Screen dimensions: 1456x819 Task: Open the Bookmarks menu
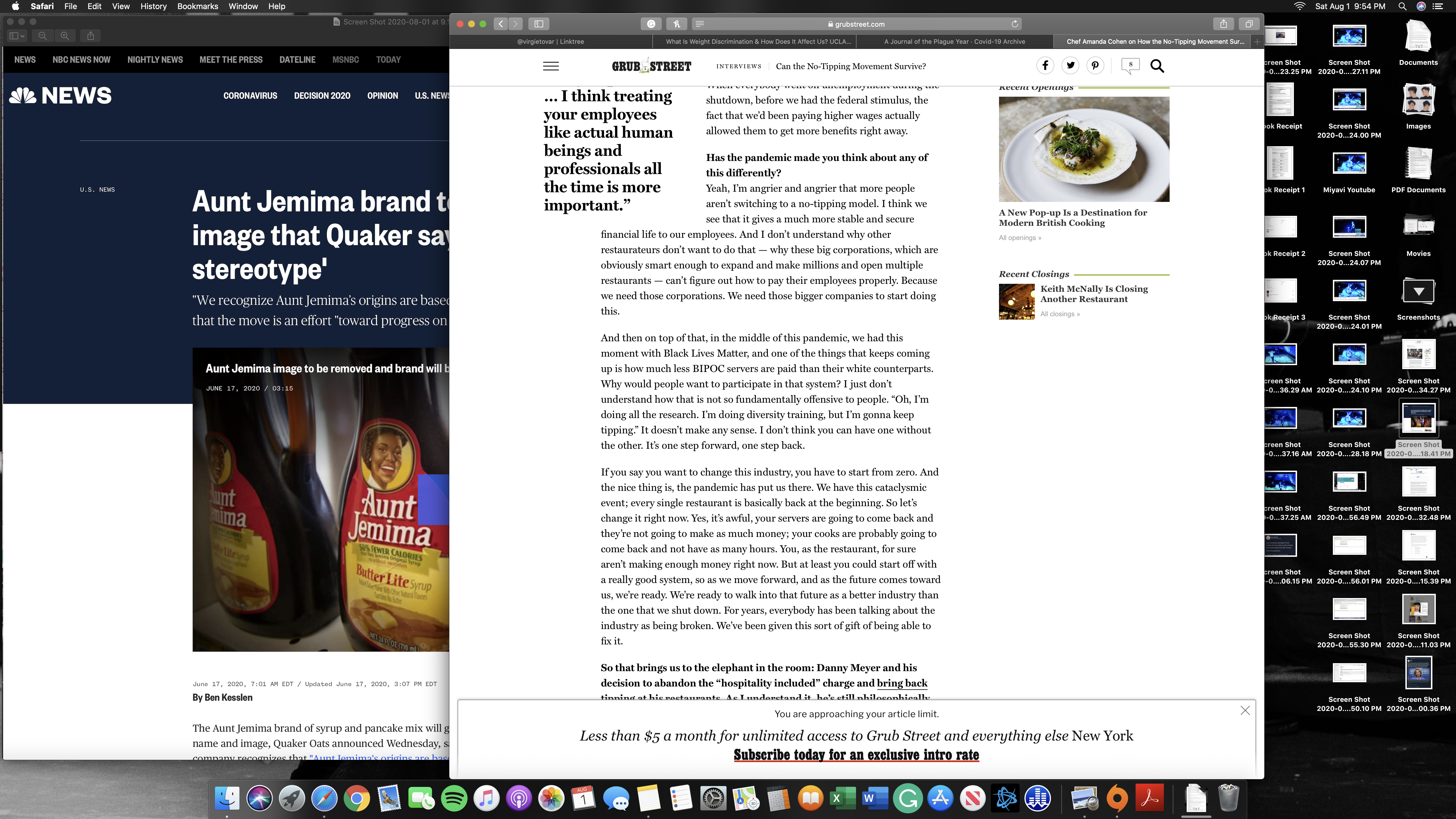(197, 6)
